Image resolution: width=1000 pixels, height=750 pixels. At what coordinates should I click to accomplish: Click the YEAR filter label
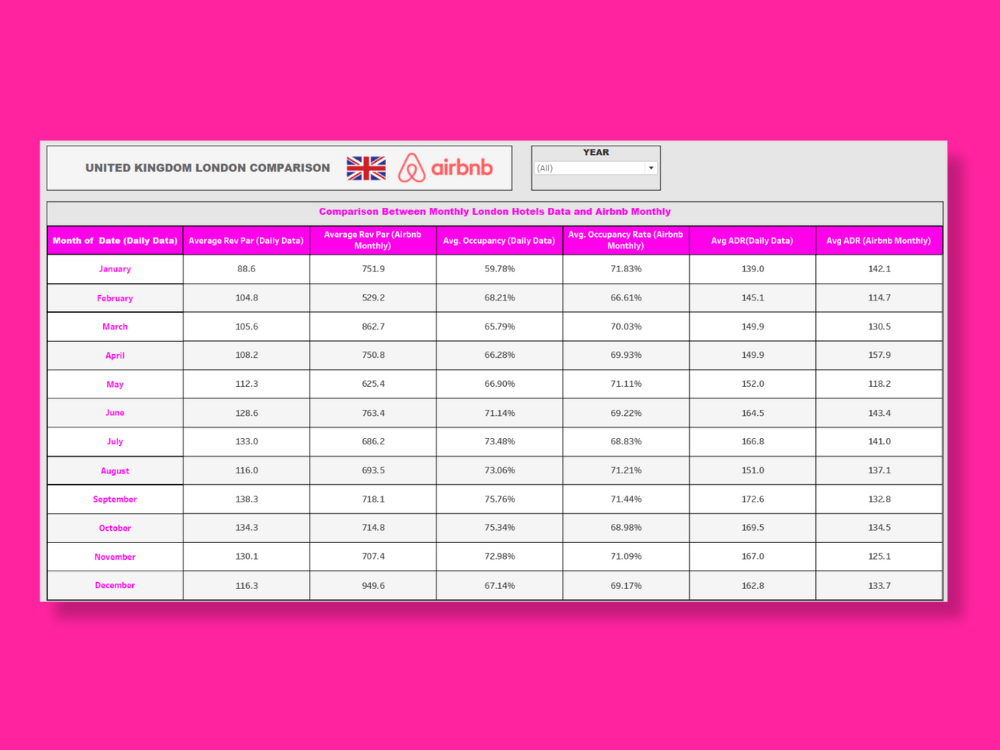pos(596,152)
